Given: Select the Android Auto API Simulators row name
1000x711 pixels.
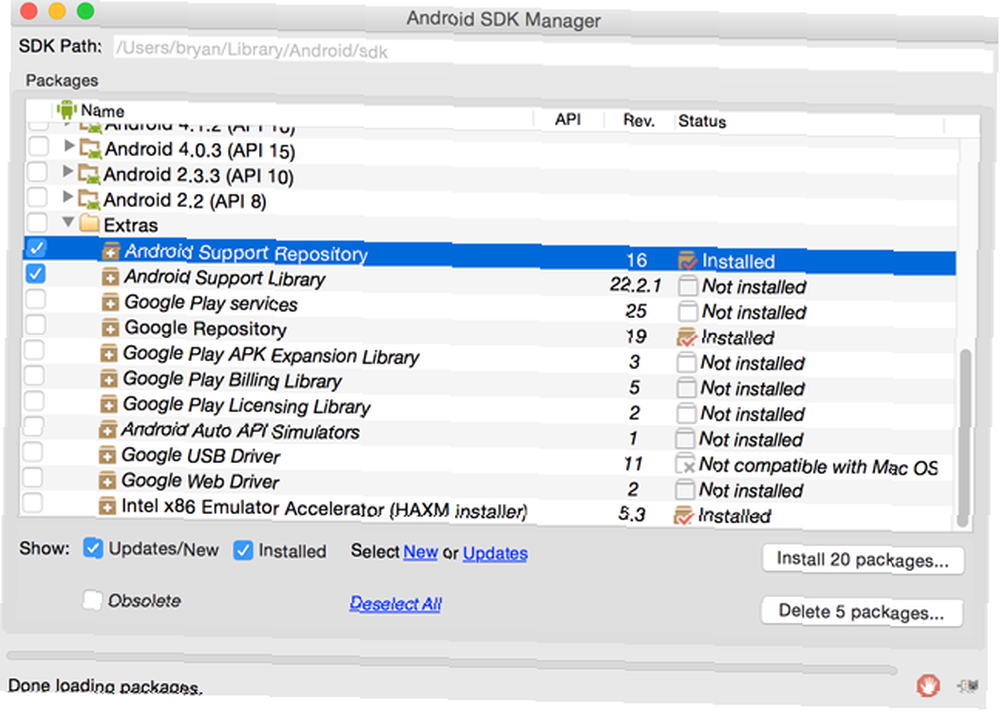Looking at the screenshot, I should point(240,431).
